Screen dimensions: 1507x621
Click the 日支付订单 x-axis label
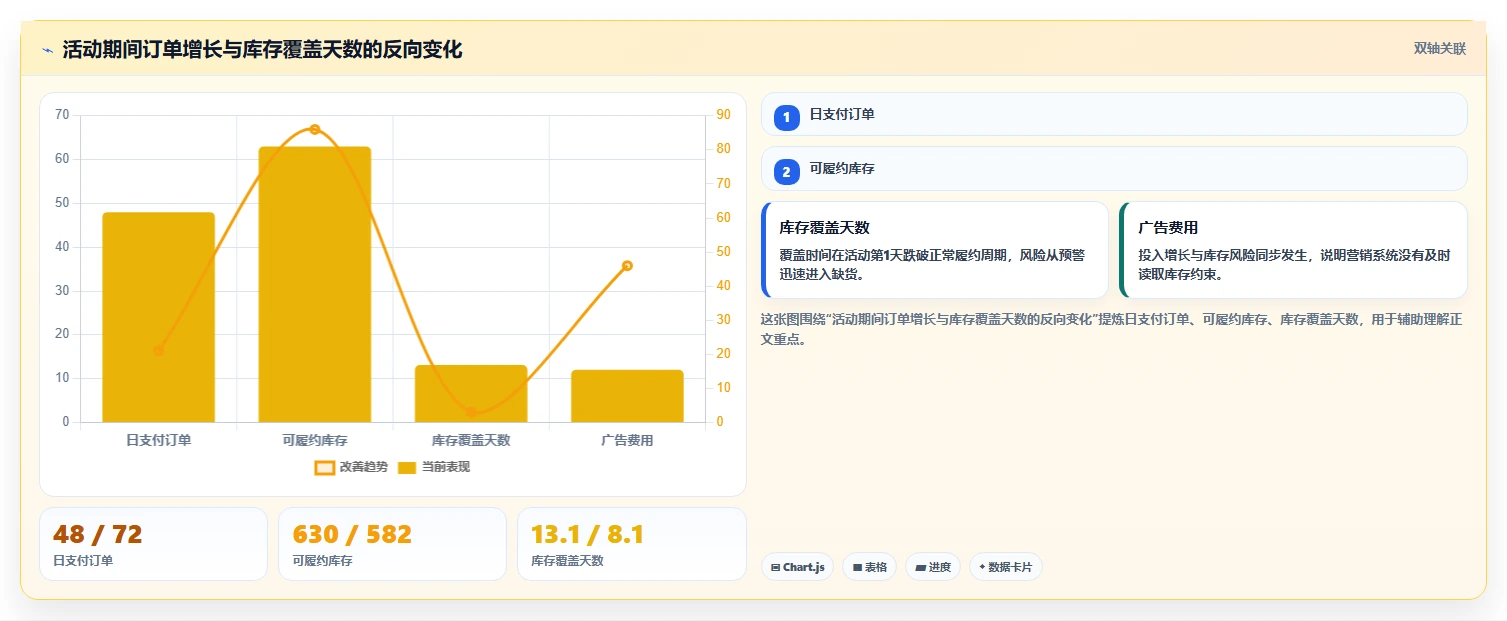(159, 440)
